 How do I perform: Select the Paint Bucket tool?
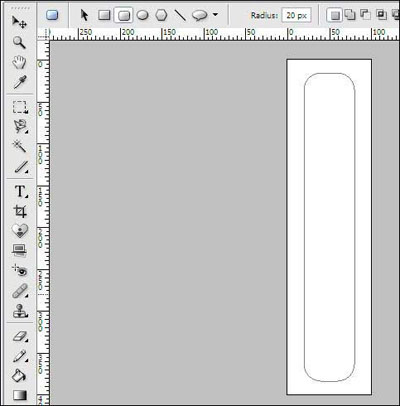pyautogui.click(x=19, y=376)
